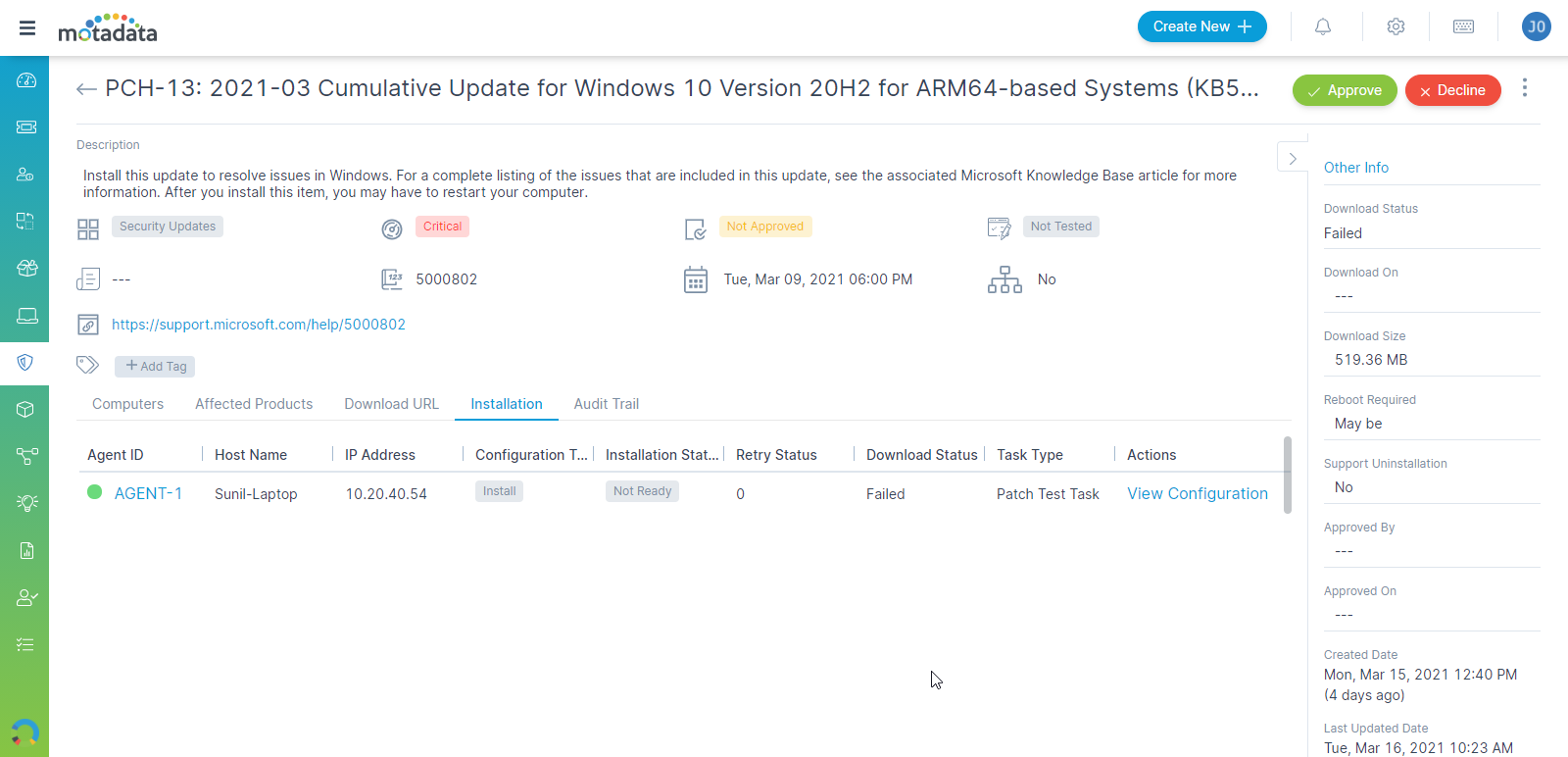Click the Task Type column header
This screenshot has height=757, width=1568.
[1030, 455]
